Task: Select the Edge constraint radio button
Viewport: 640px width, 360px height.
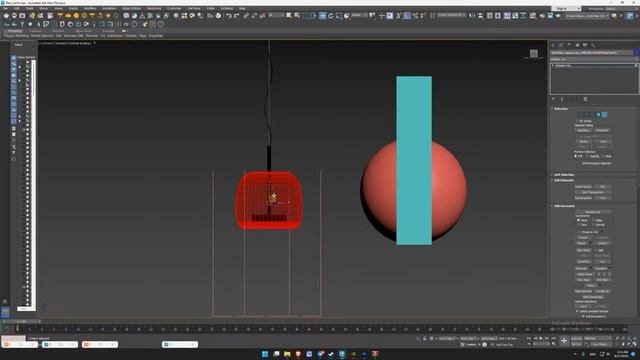Action: coord(592,220)
